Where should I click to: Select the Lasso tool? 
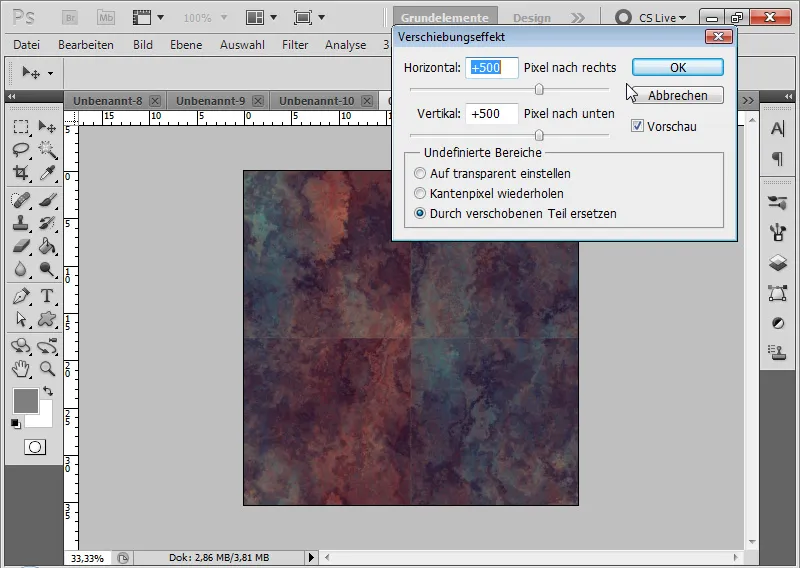coord(21,150)
